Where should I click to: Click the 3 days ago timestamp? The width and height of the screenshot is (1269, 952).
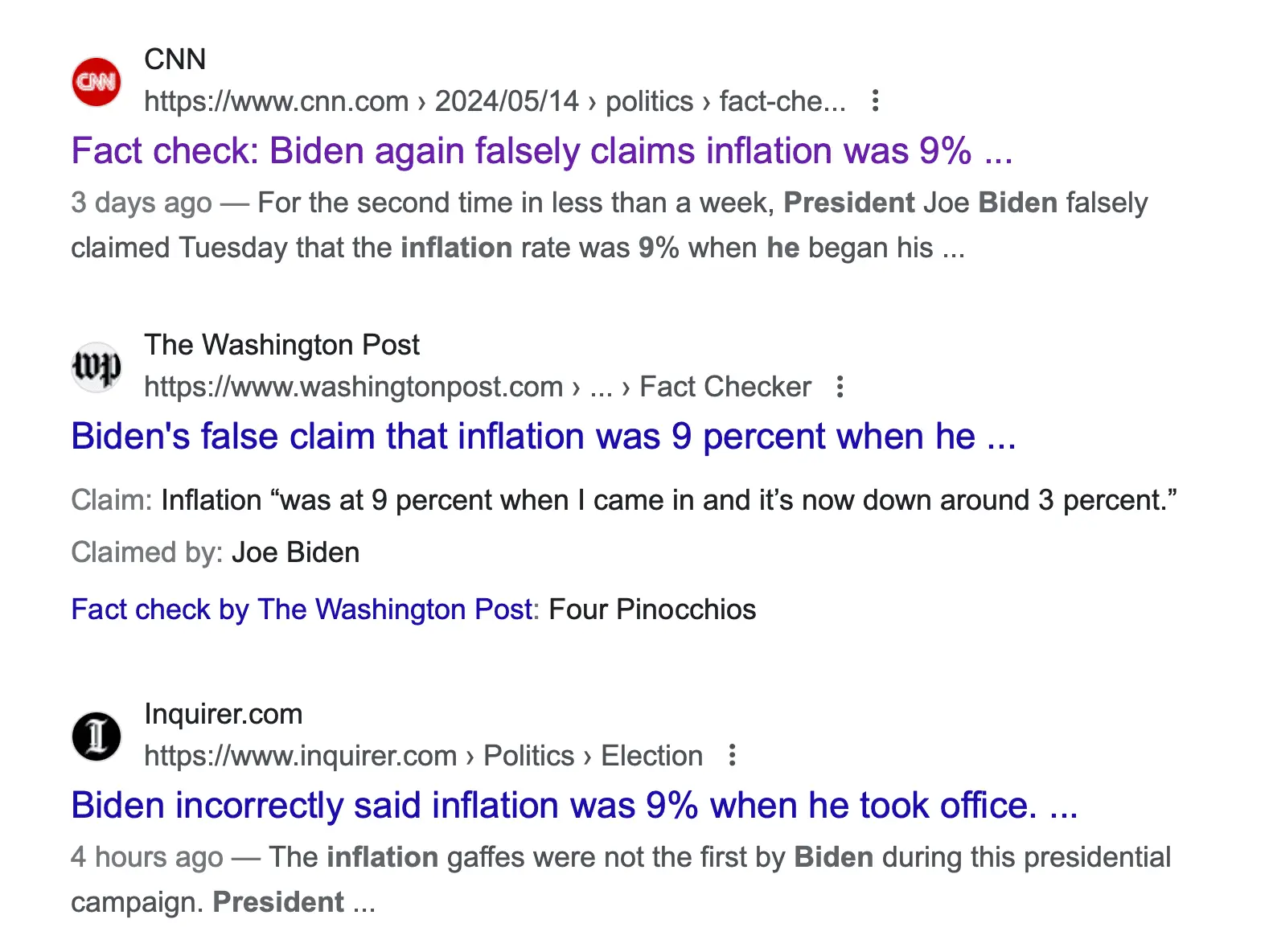click(x=142, y=203)
